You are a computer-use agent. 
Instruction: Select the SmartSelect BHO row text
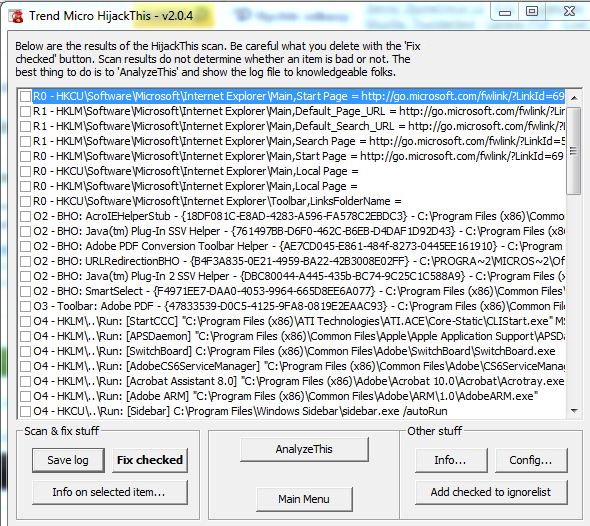[x=299, y=292]
